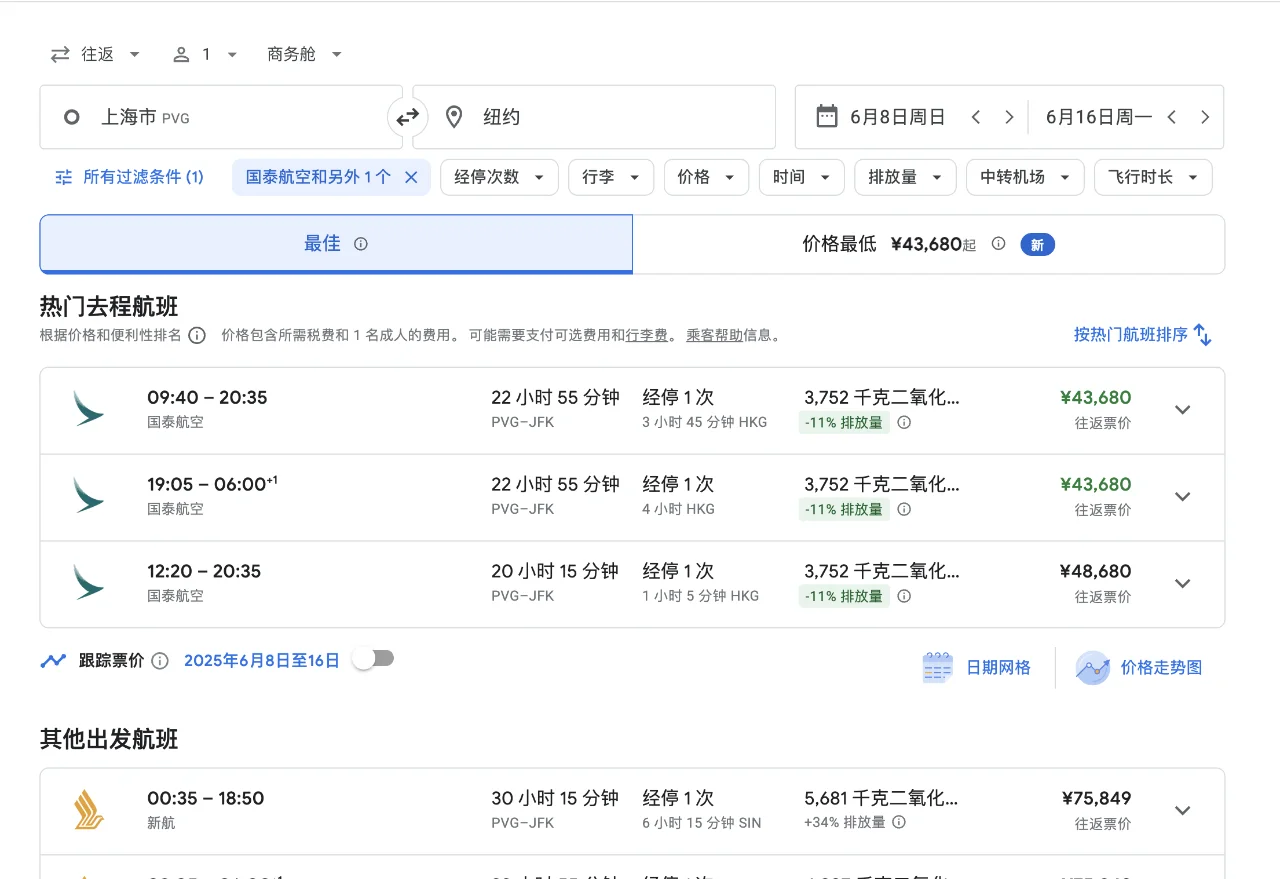Image resolution: width=1280 pixels, height=879 pixels.
Task: Click the 新 badge info icon next to 价格最低
Action: 998,243
